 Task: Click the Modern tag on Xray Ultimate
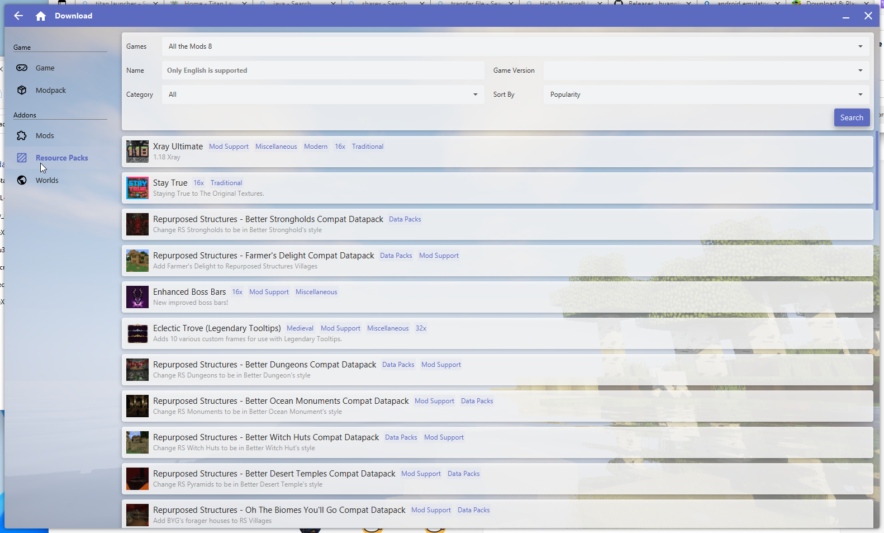(316, 147)
